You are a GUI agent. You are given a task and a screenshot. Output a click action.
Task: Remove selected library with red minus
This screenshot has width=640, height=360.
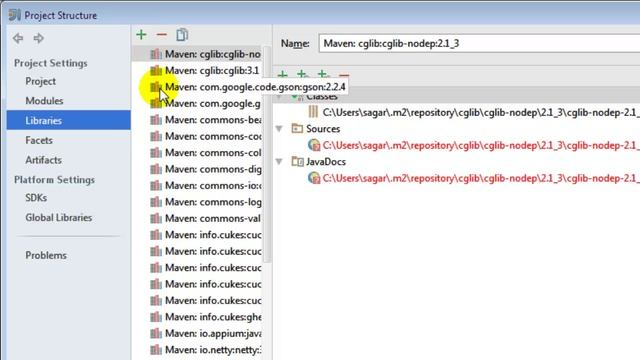click(162, 35)
